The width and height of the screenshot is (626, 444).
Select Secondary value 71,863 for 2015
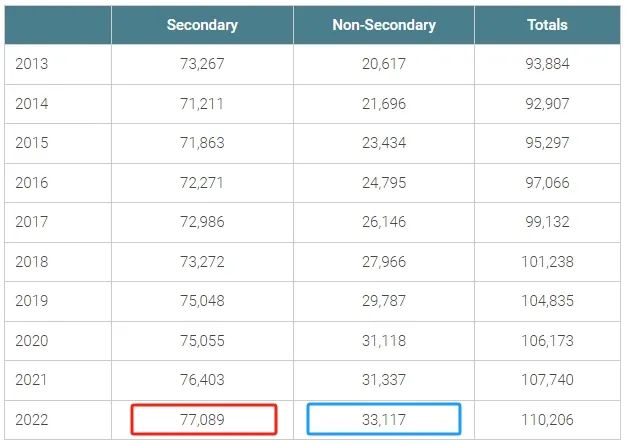pos(203,143)
